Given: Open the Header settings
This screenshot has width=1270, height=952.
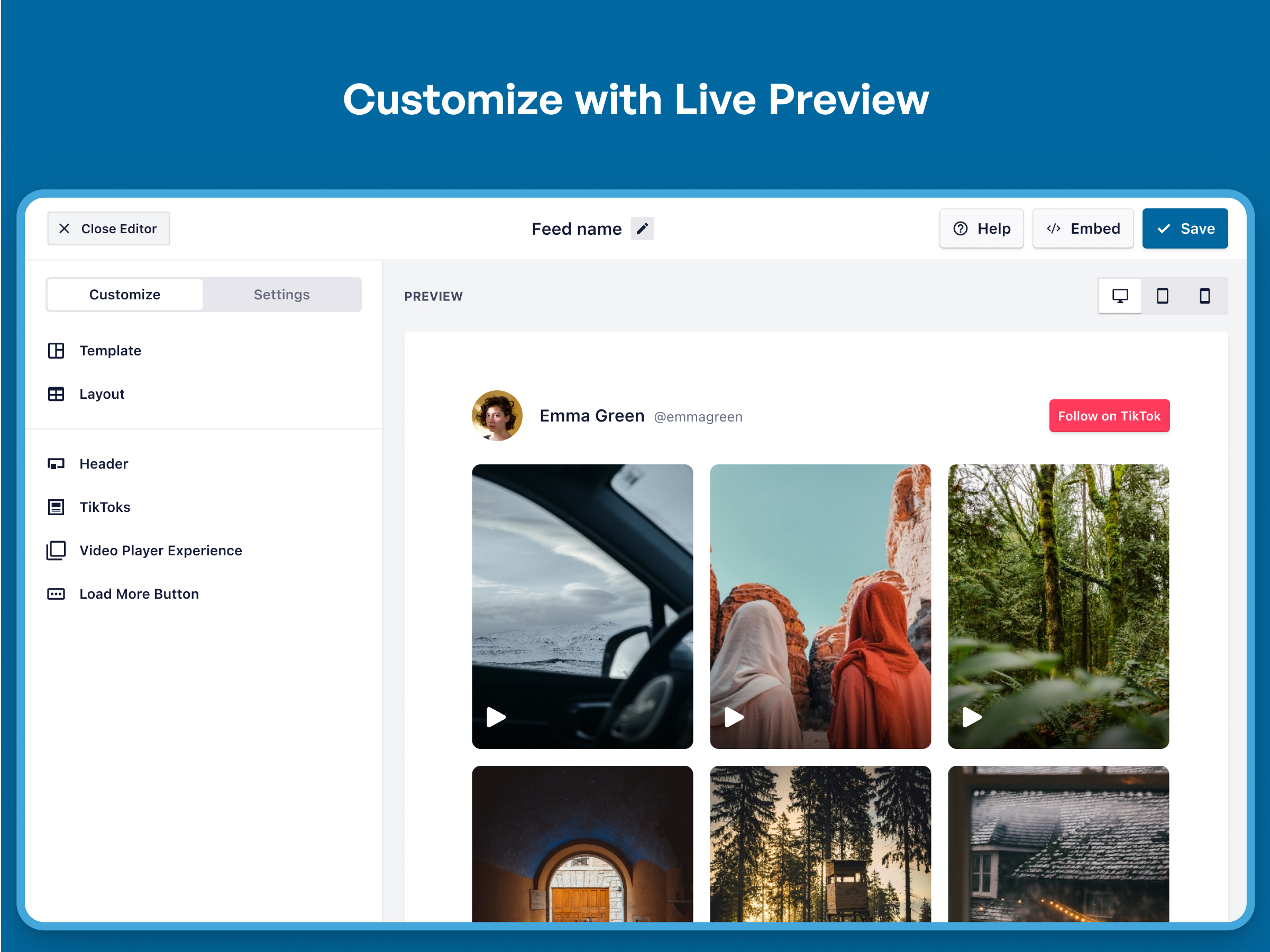Looking at the screenshot, I should pos(103,463).
